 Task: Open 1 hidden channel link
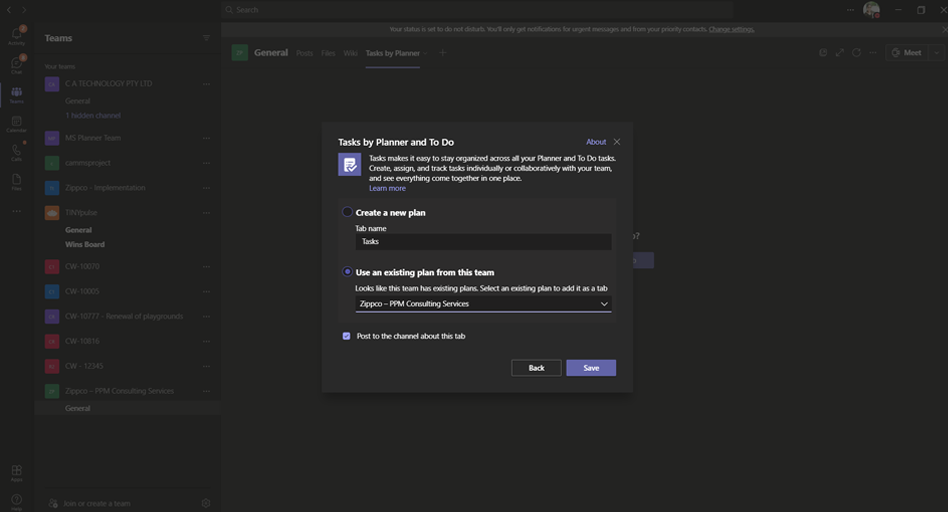(x=93, y=115)
